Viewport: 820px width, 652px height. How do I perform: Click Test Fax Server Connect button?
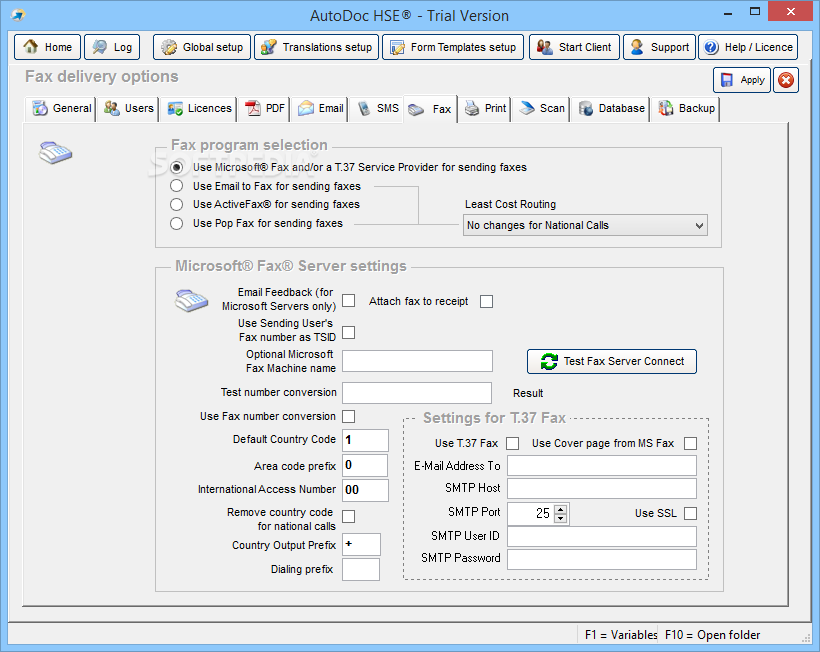pyautogui.click(x=612, y=361)
